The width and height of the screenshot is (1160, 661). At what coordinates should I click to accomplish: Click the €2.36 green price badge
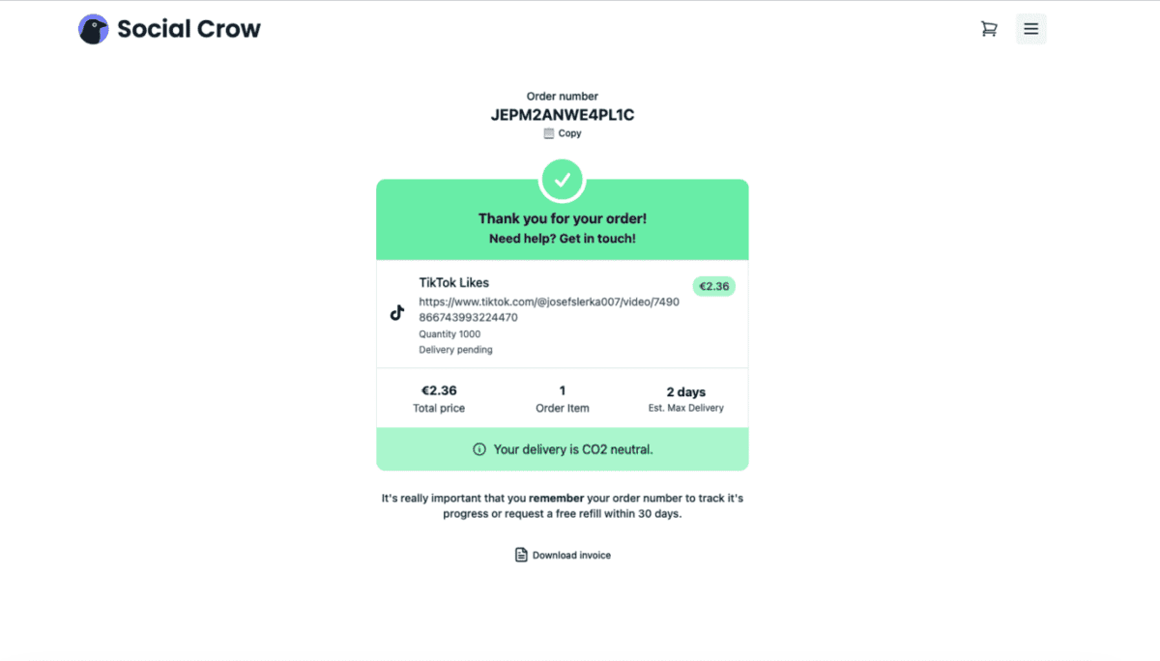tap(714, 287)
